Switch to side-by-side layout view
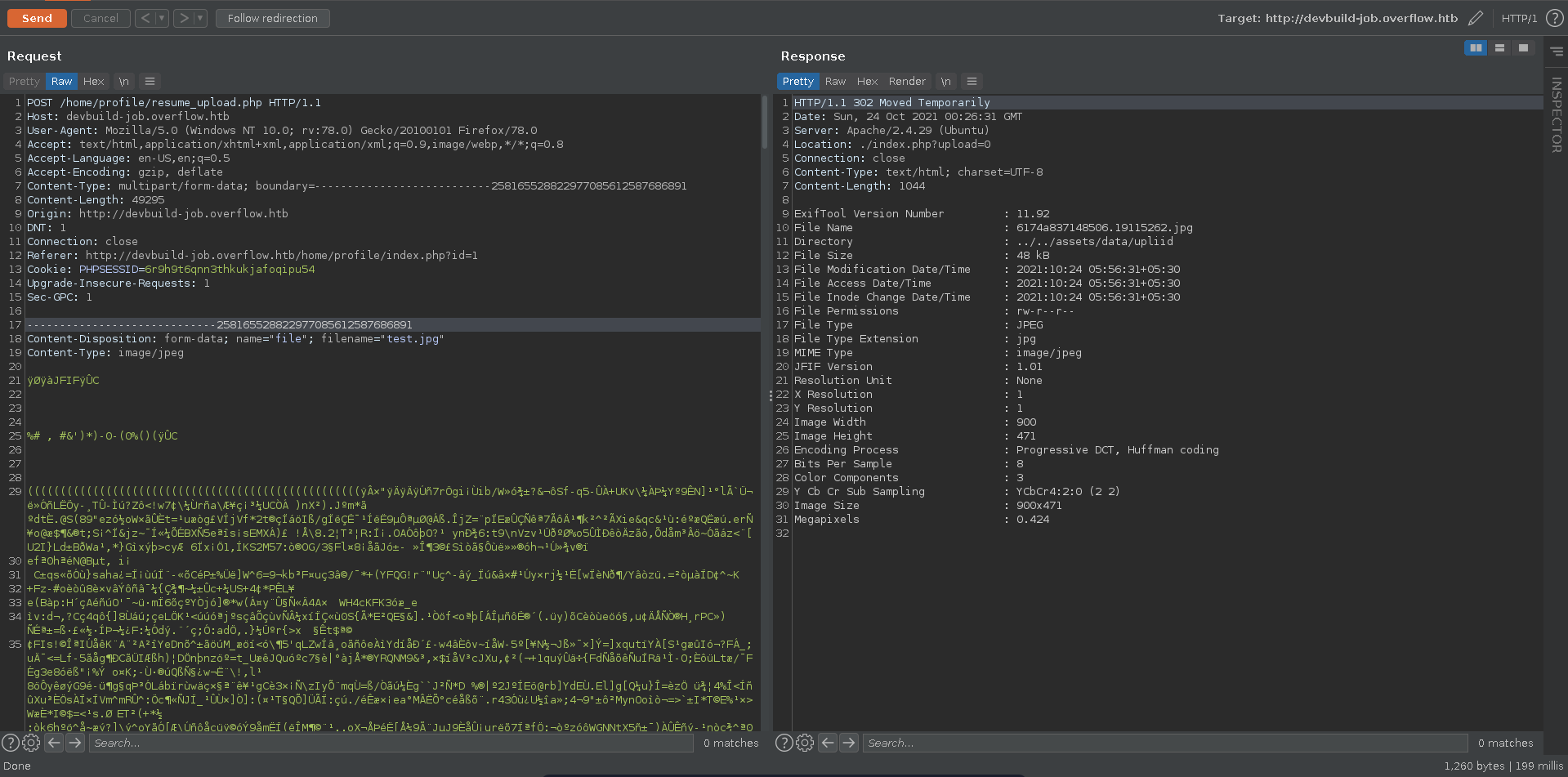 coord(1476,48)
